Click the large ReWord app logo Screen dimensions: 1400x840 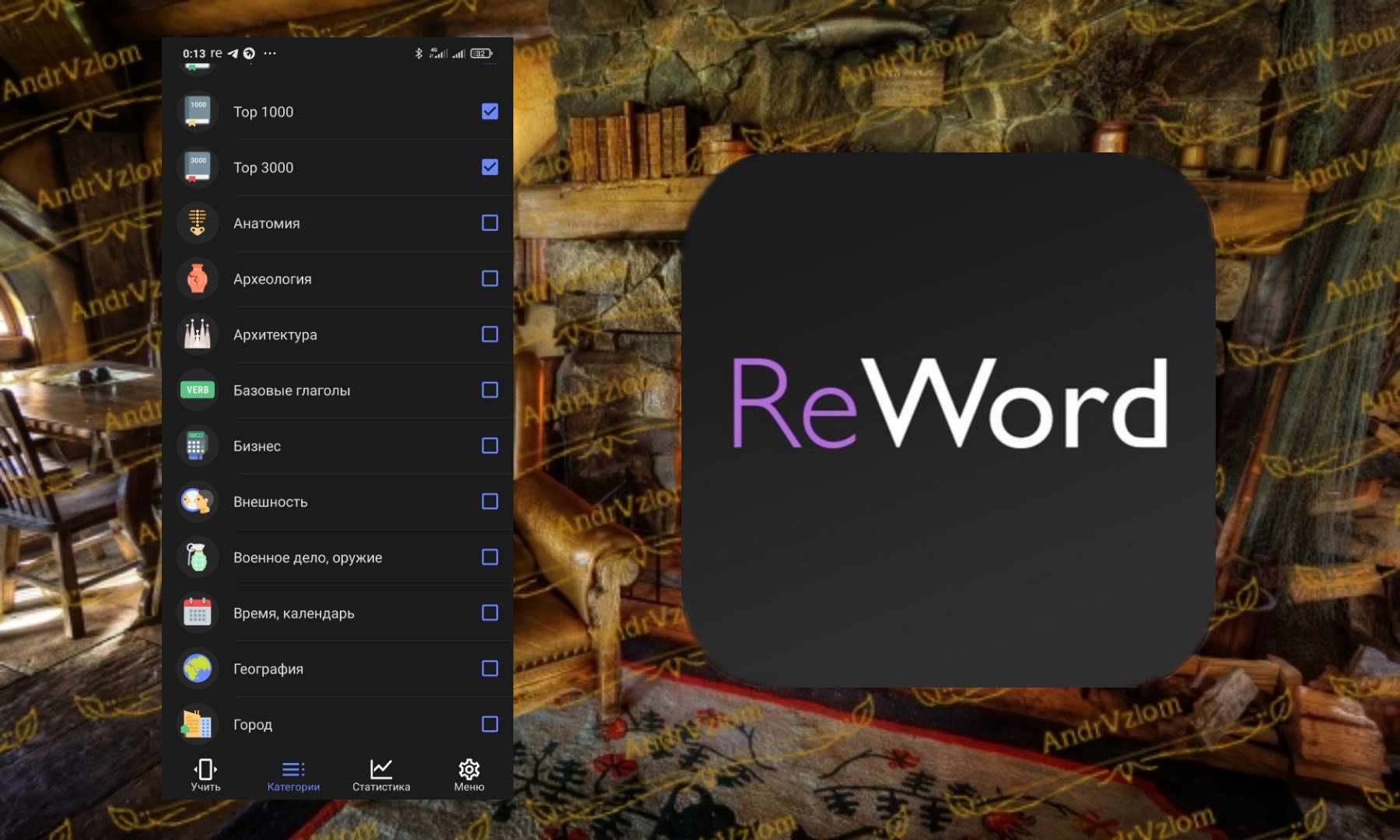[x=949, y=420]
